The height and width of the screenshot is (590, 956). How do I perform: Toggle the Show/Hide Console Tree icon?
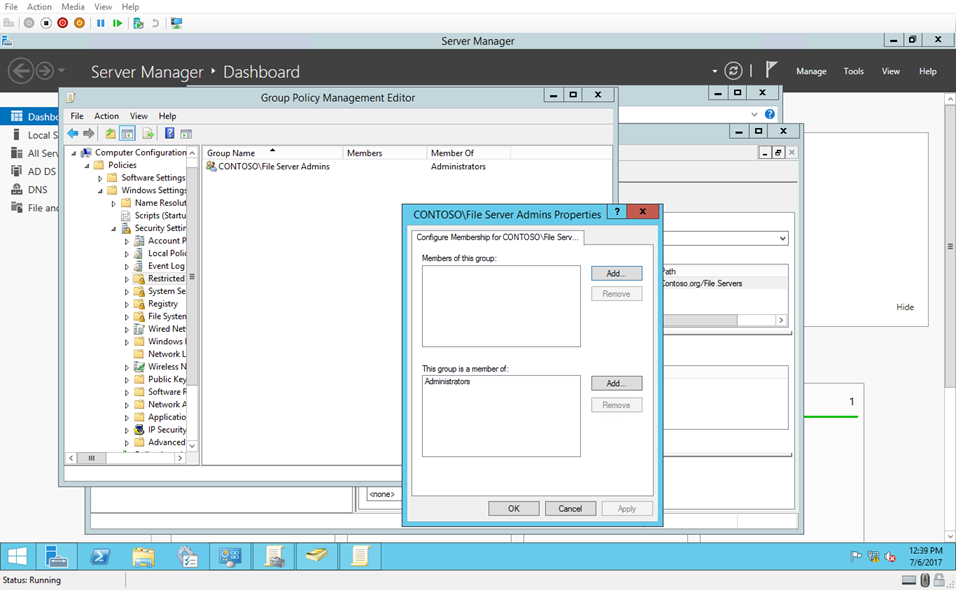pos(127,133)
